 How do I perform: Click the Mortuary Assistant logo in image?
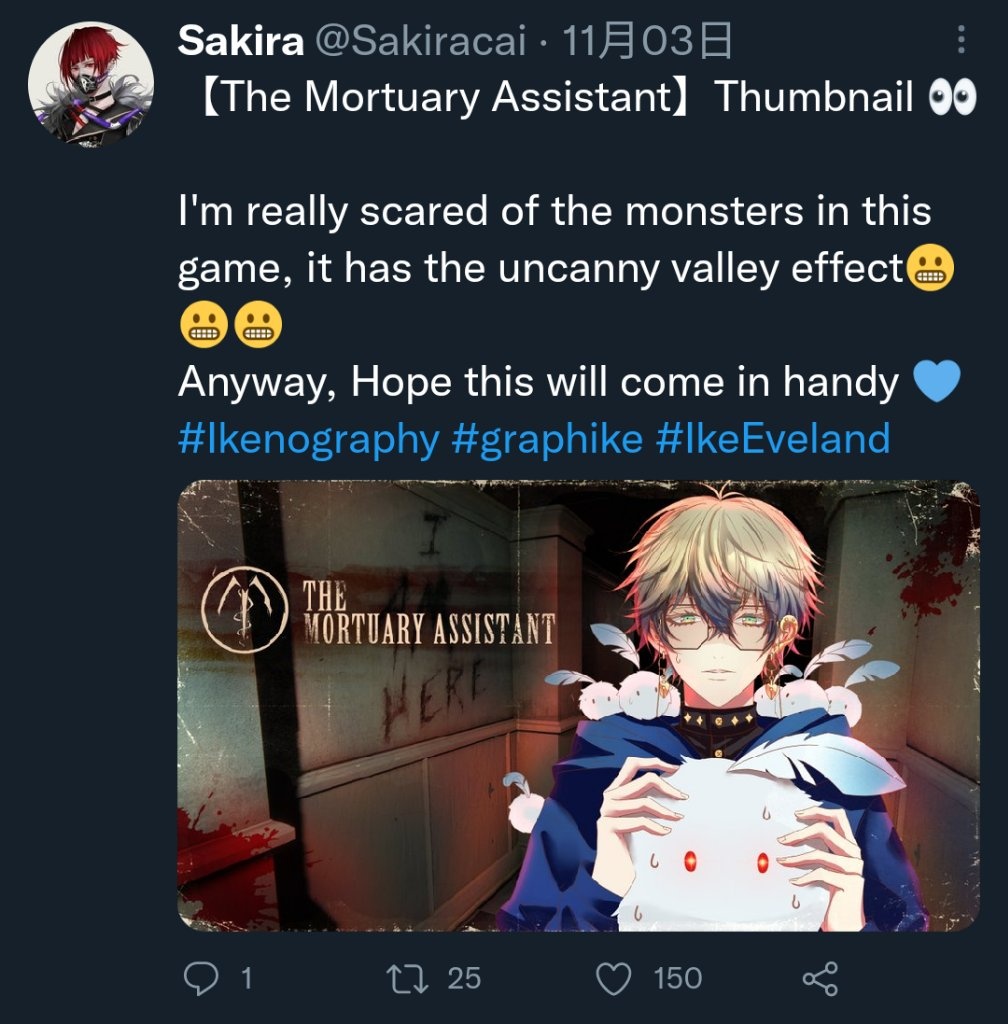click(245, 610)
